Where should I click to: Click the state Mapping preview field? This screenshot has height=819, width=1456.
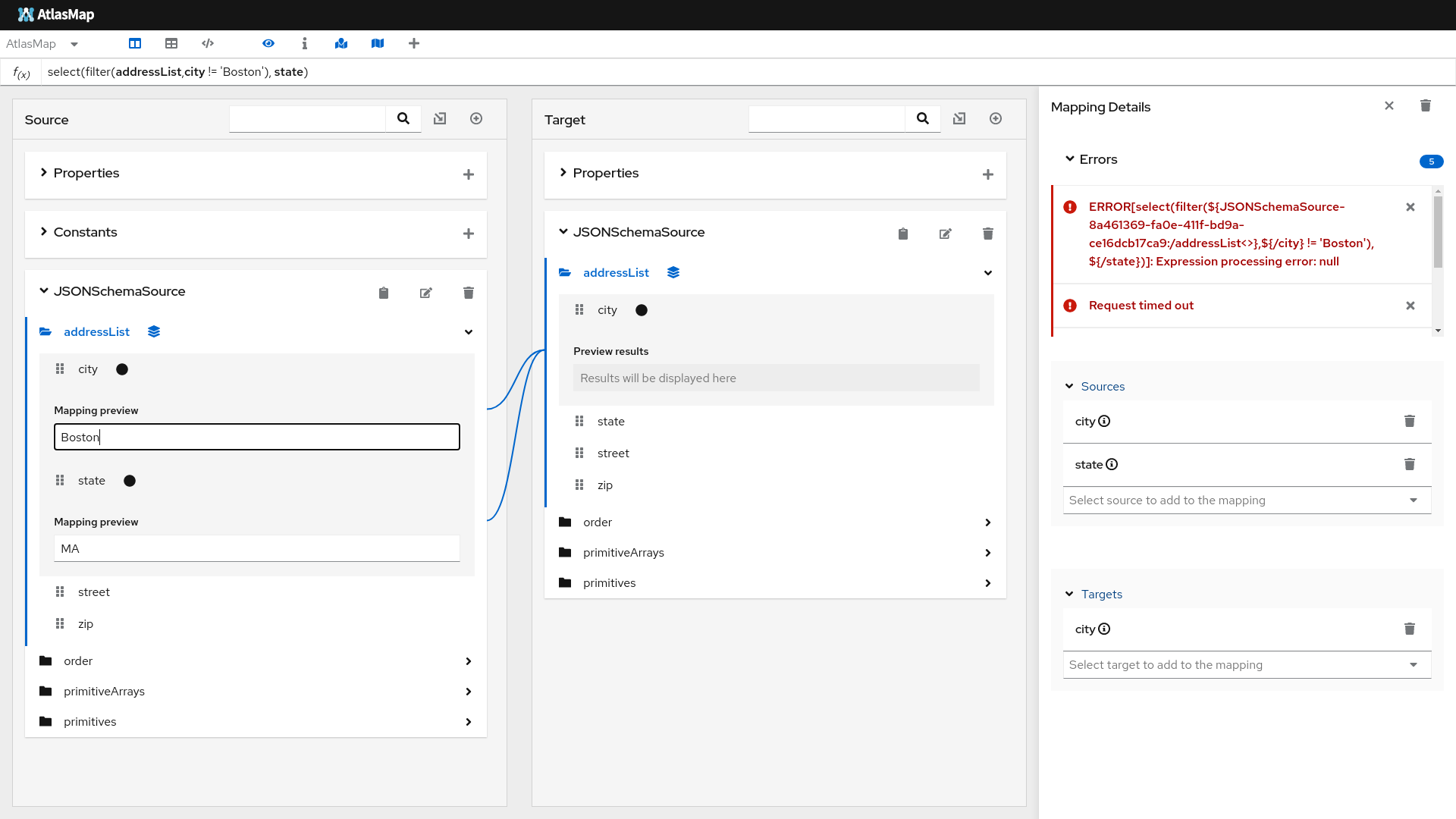coord(256,548)
